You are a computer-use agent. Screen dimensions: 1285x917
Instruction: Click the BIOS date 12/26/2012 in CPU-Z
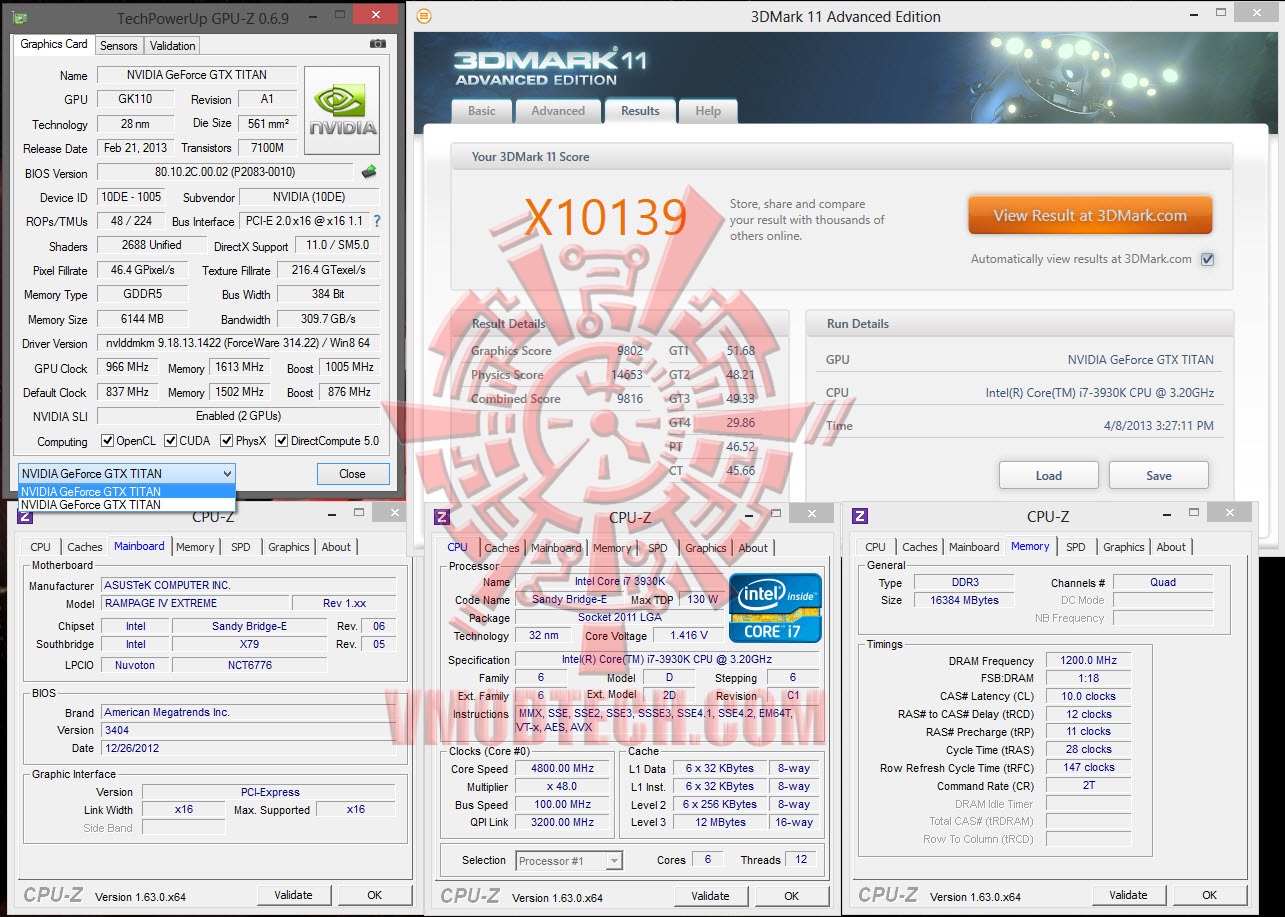[248, 748]
